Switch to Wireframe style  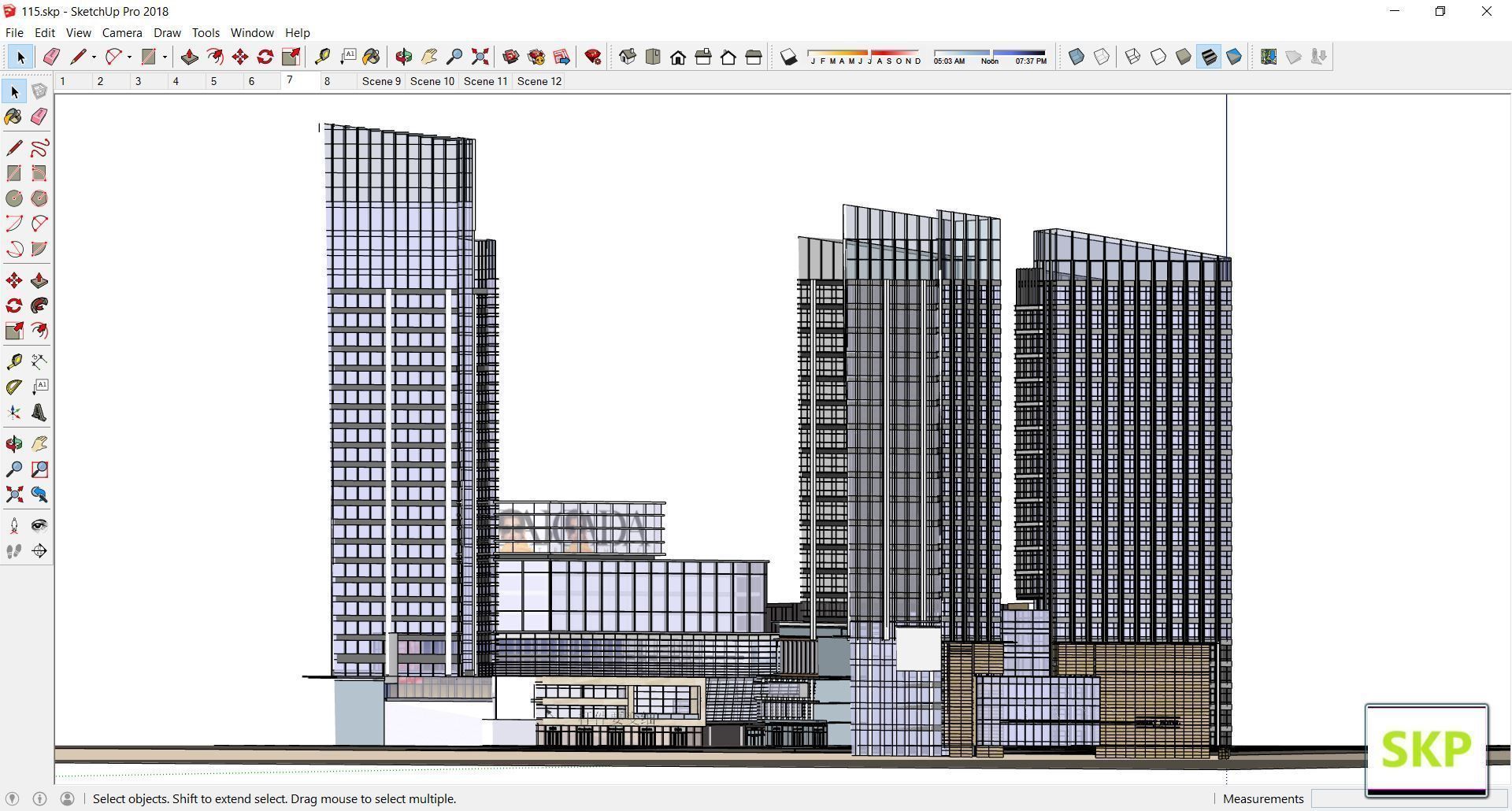click(x=1133, y=57)
